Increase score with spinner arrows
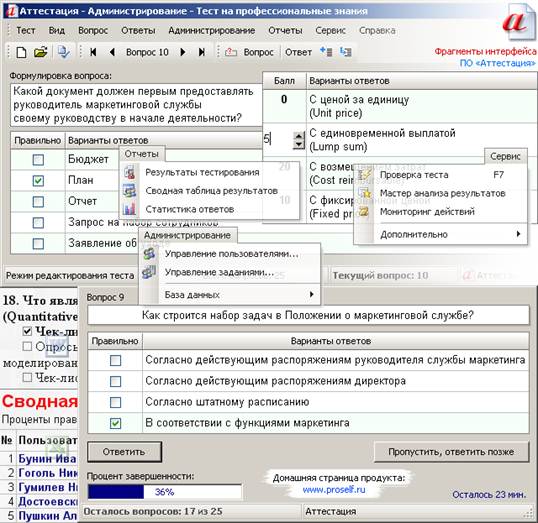538x523 pixels. tap(299, 136)
